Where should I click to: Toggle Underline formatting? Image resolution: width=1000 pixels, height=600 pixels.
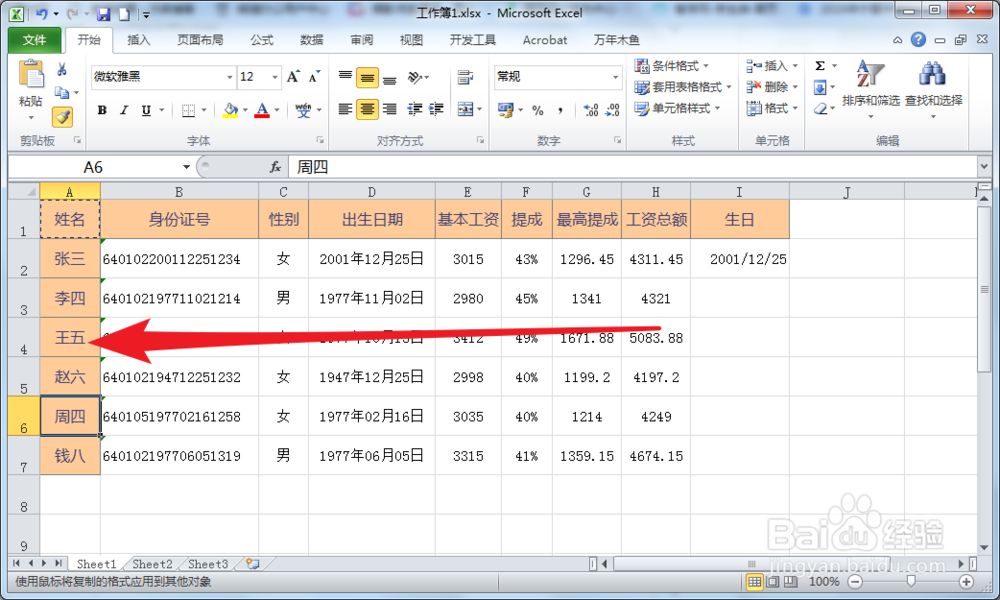146,110
